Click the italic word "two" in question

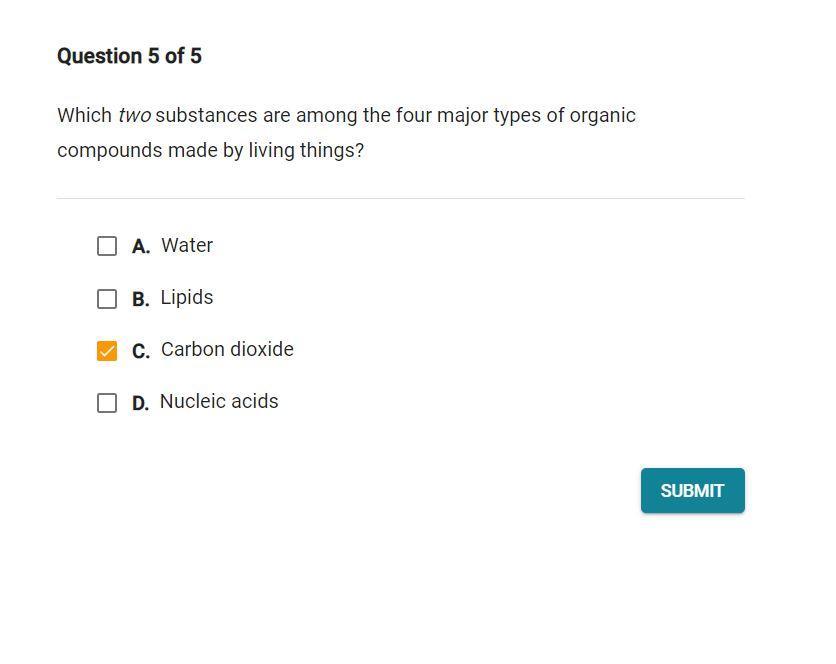[x=134, y=116]
